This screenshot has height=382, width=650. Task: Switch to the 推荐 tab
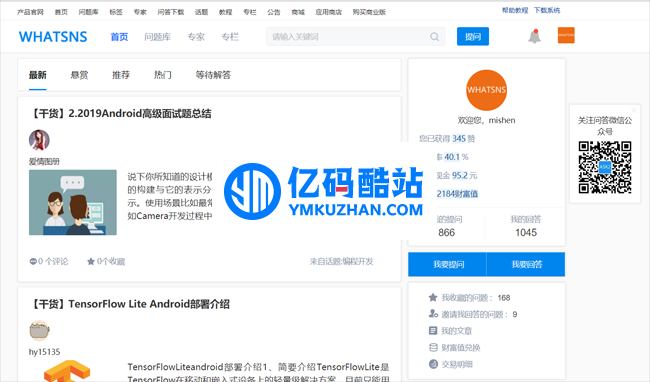pyautogui.click(x=121, y=75)
